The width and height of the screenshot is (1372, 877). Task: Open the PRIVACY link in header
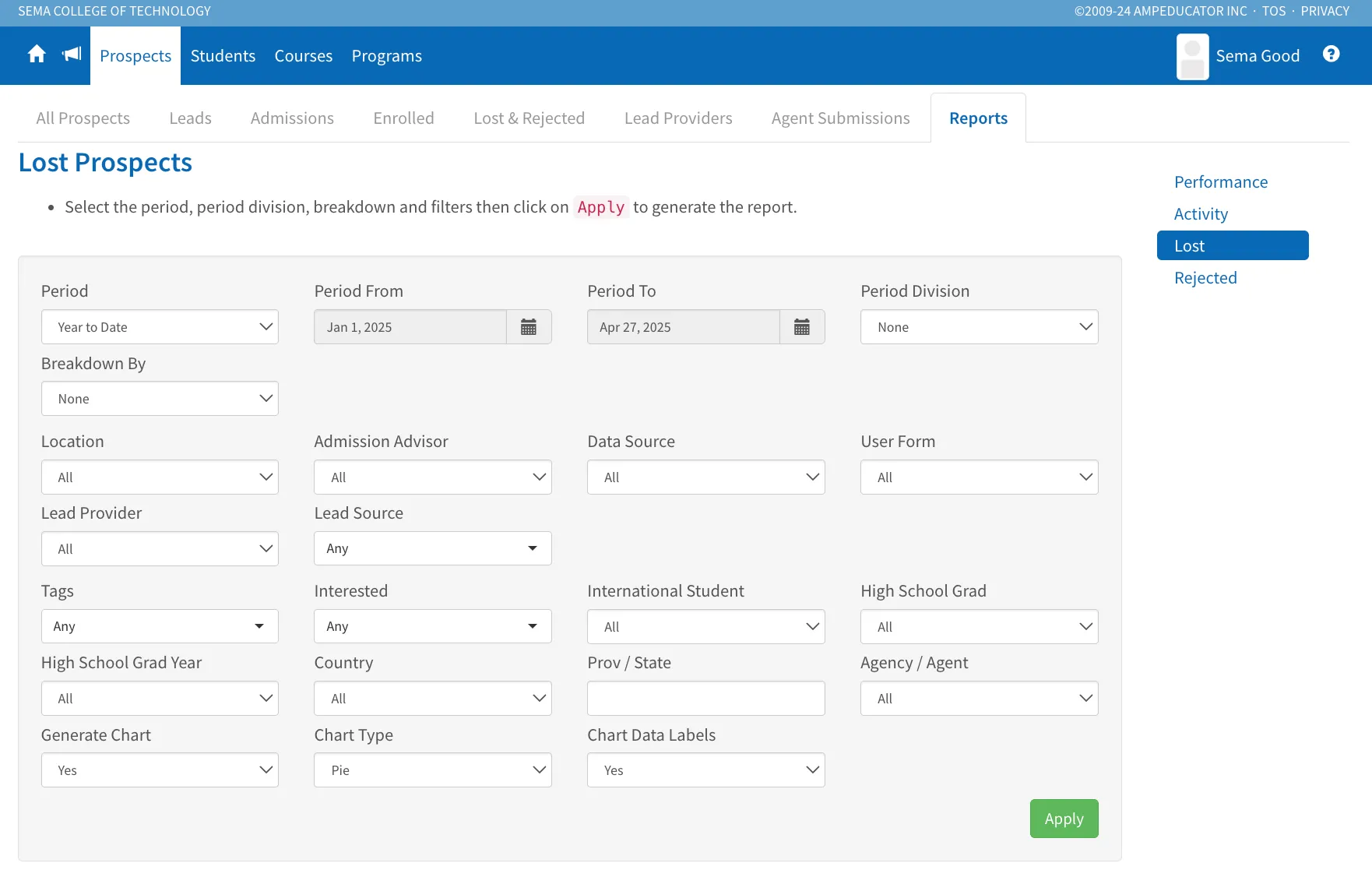tap(1325, 11)
